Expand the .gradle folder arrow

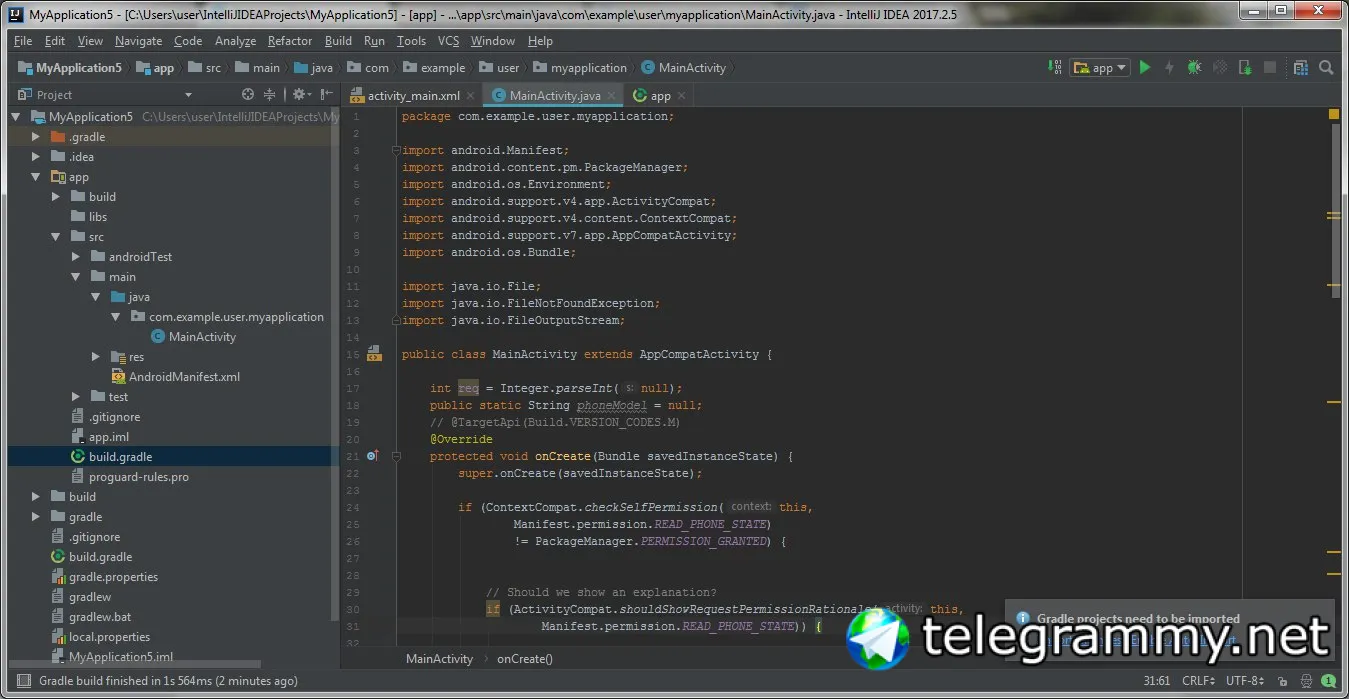coord(36,137)
